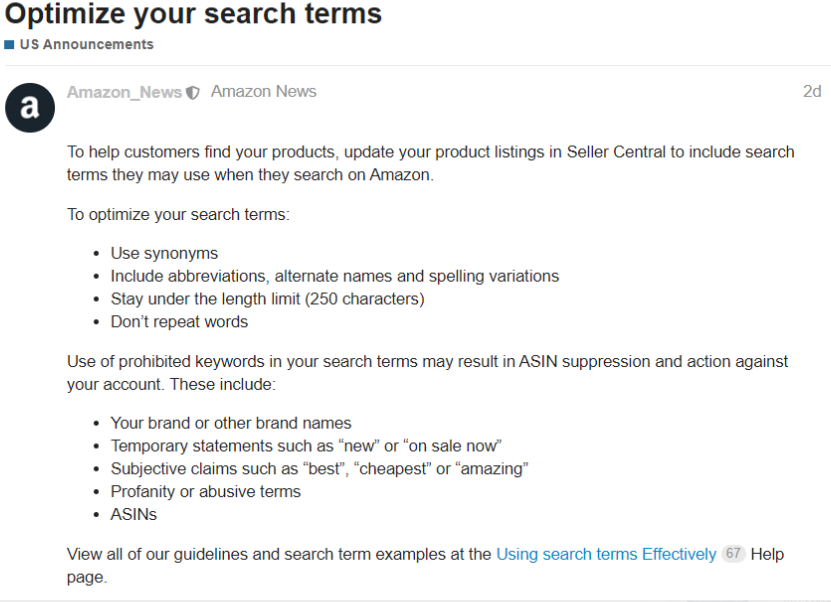Click the "2d" post timestamp
Screen dimensions: 831x602
(811, 92)
